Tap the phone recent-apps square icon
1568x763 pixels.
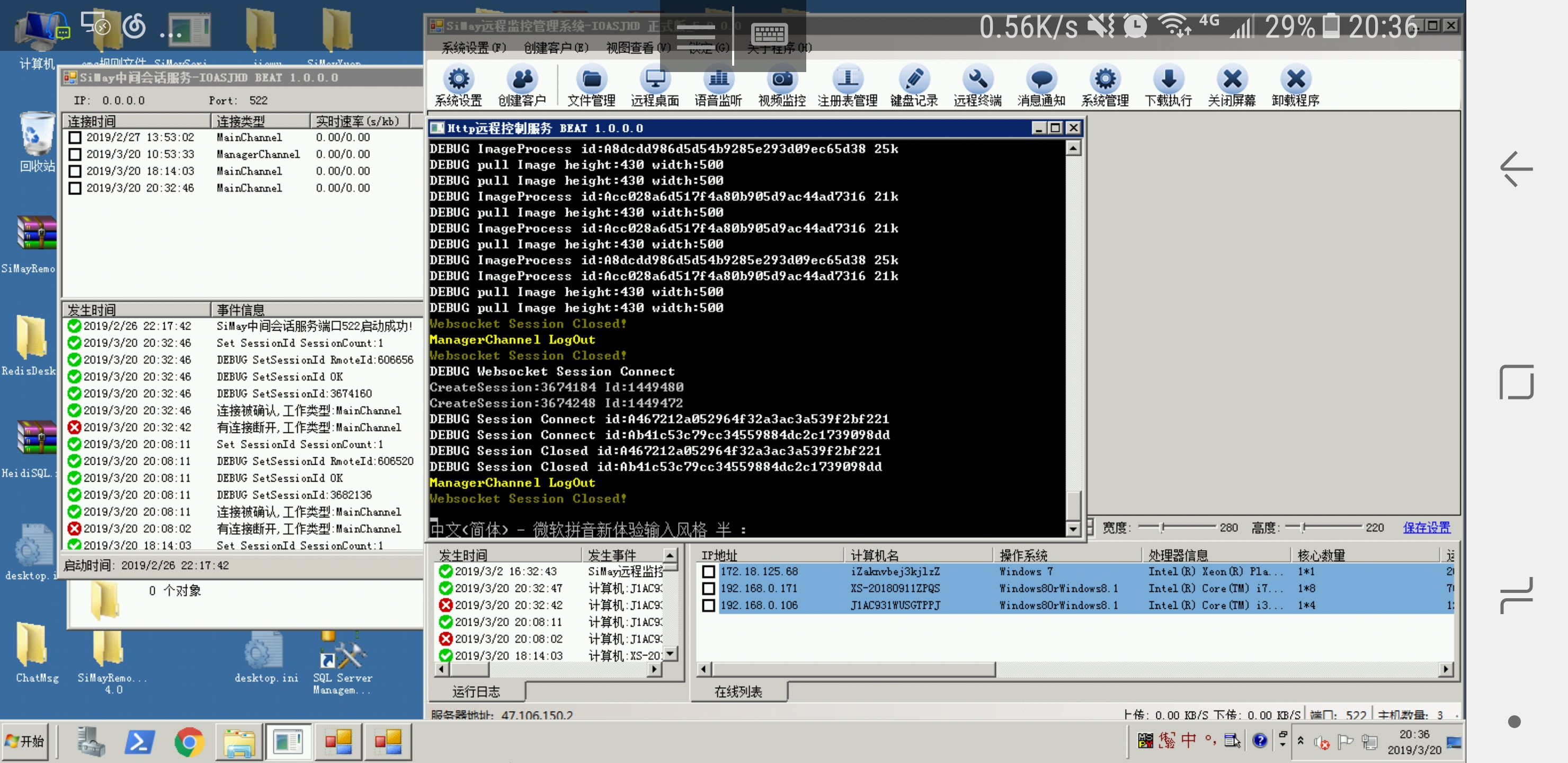click(1516, 382)
